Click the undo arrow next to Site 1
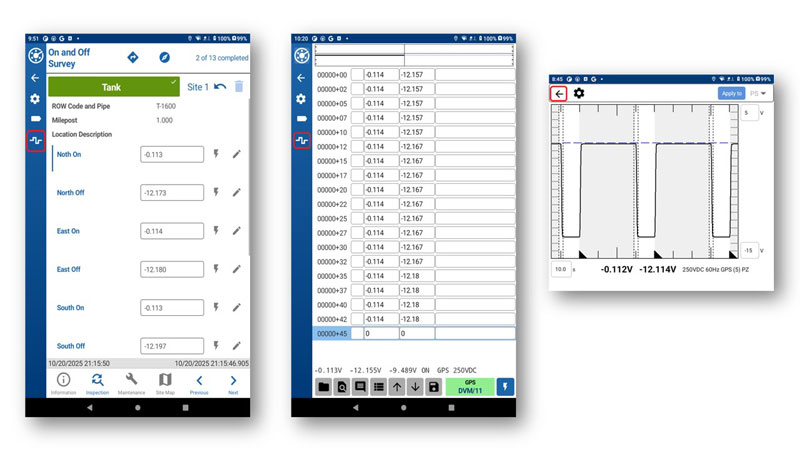Viewport: 800px width, 450px height. click(220, 88)
